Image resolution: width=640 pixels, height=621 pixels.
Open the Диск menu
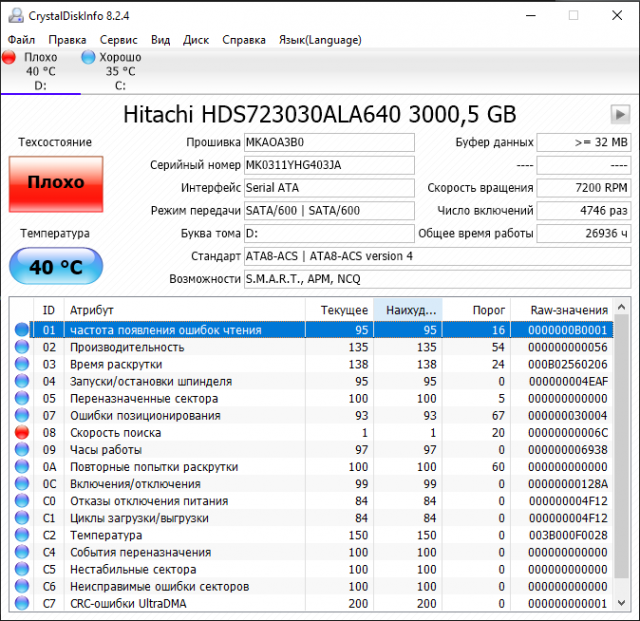pyautogui.click(x=196, y=40)
